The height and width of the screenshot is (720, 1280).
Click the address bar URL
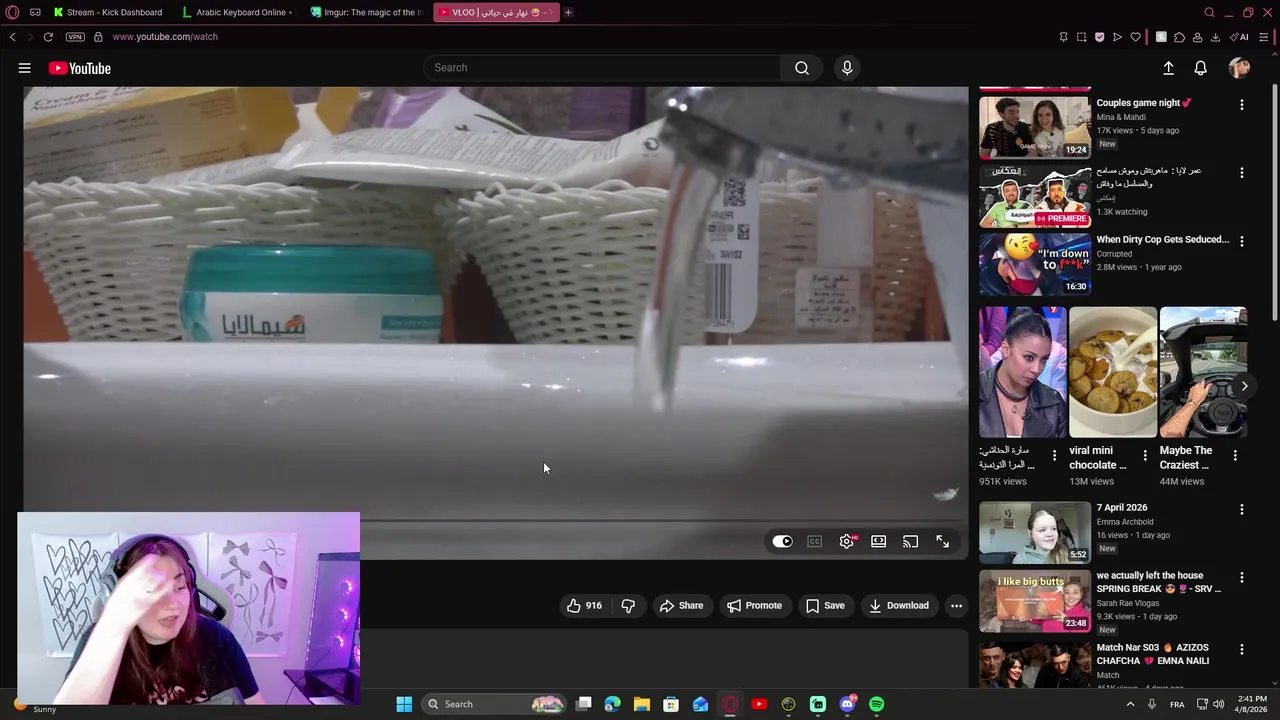click(x=165, y=37)
